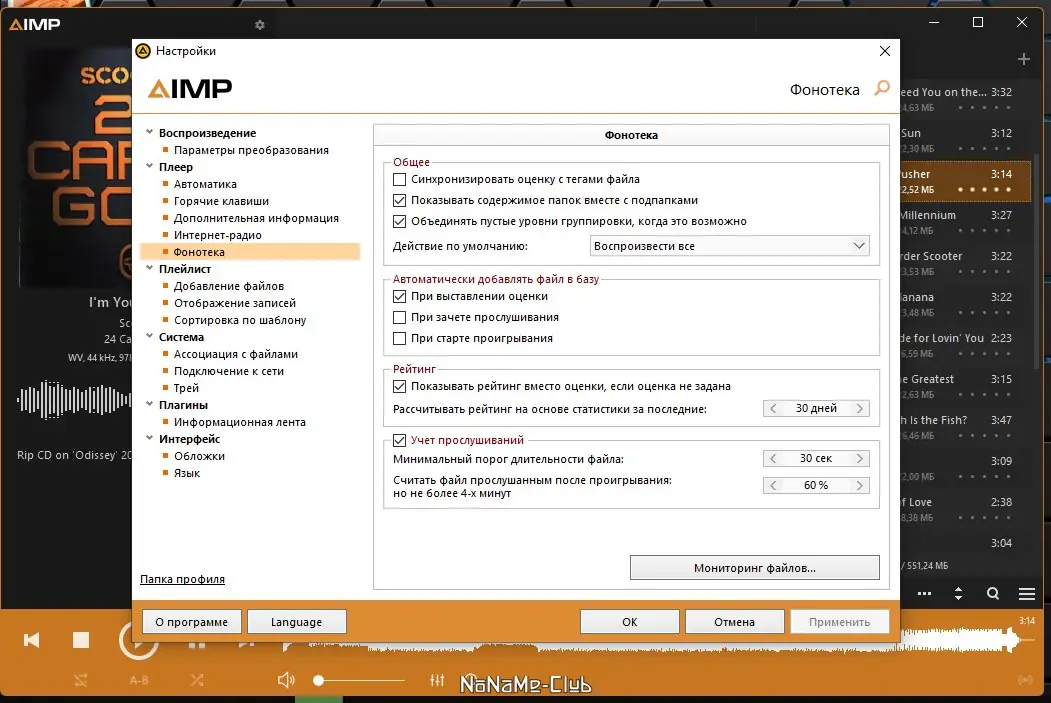Collapse the 'Система' settings branch
Viewport: 1051px width, 703px height.
click(x=151, y=337)
